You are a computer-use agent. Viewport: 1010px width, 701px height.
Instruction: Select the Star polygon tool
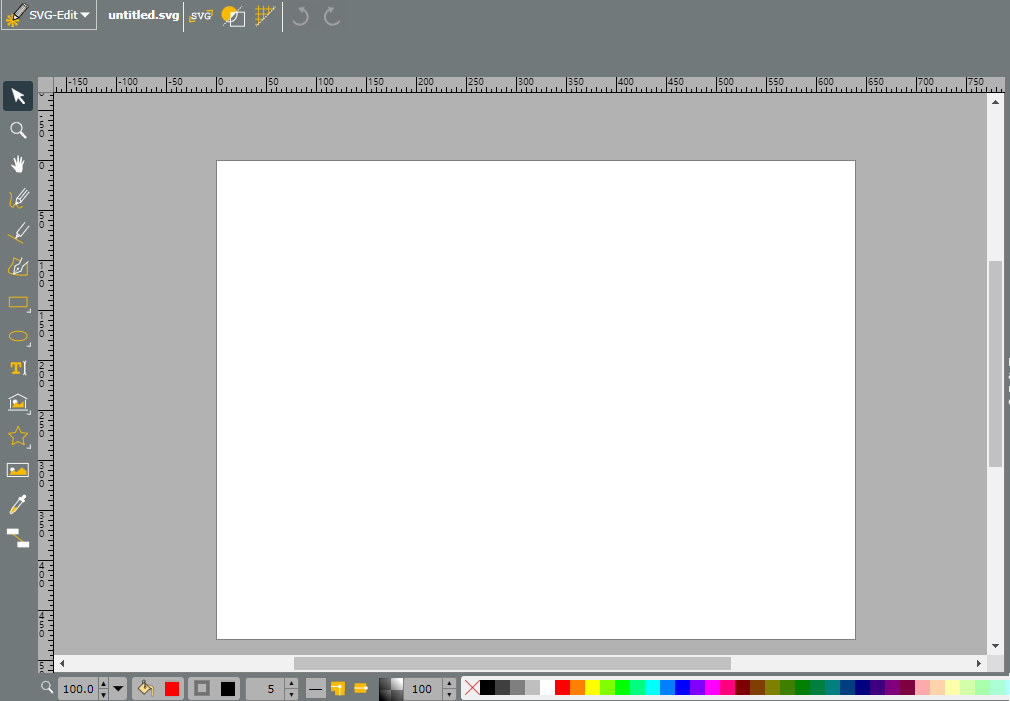coord(18,437)
